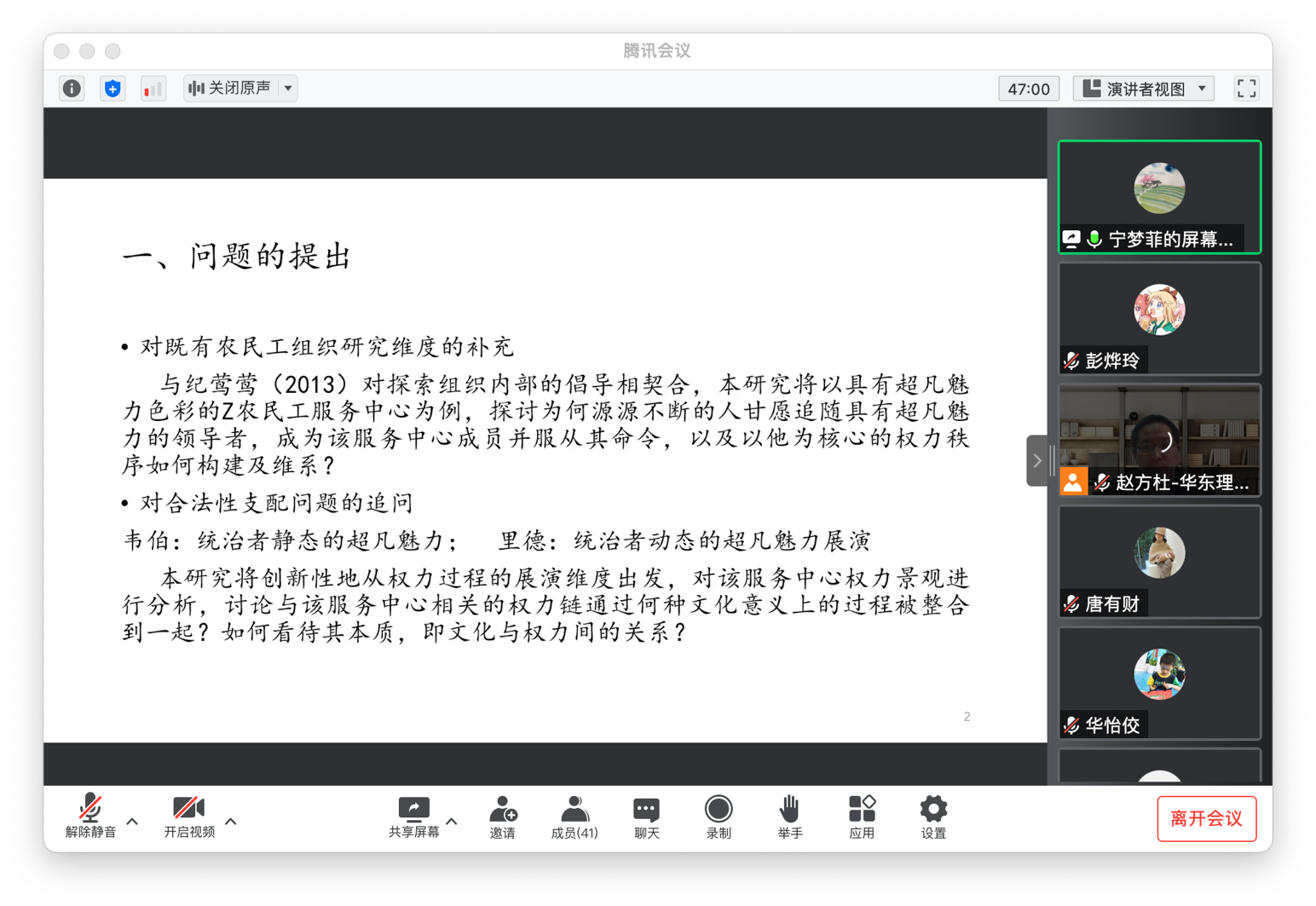Image resolution: width=1316 pixels, height=906 pixels.
Task: Unmute the microphone
Action: pos(90,817)
